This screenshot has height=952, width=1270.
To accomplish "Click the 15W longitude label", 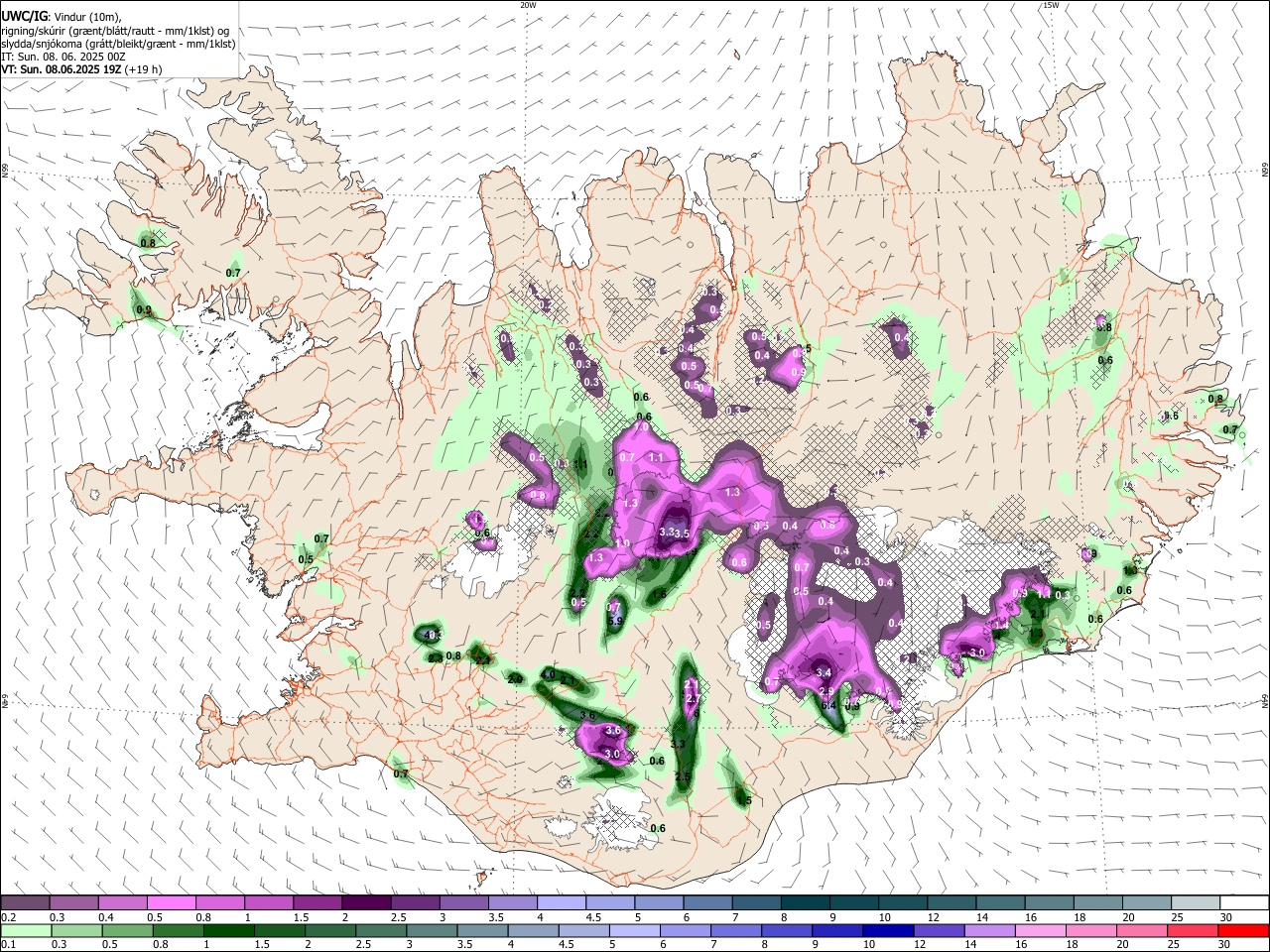I will point(1050,5).
